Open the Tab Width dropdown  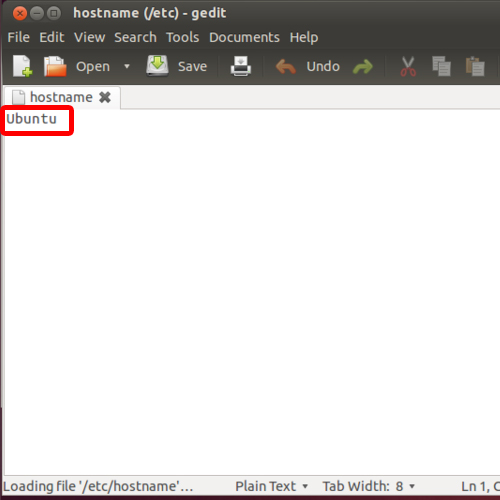(368, 486)
